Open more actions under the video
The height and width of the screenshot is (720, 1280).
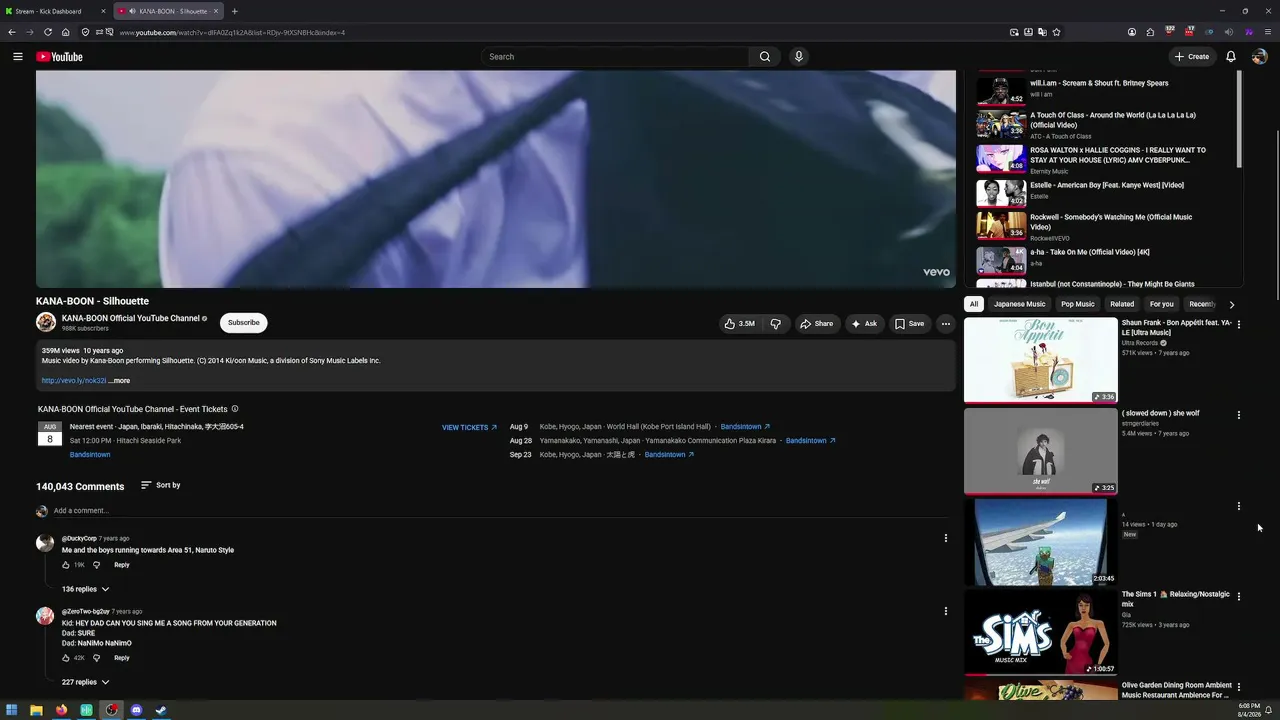coord(945,324)
